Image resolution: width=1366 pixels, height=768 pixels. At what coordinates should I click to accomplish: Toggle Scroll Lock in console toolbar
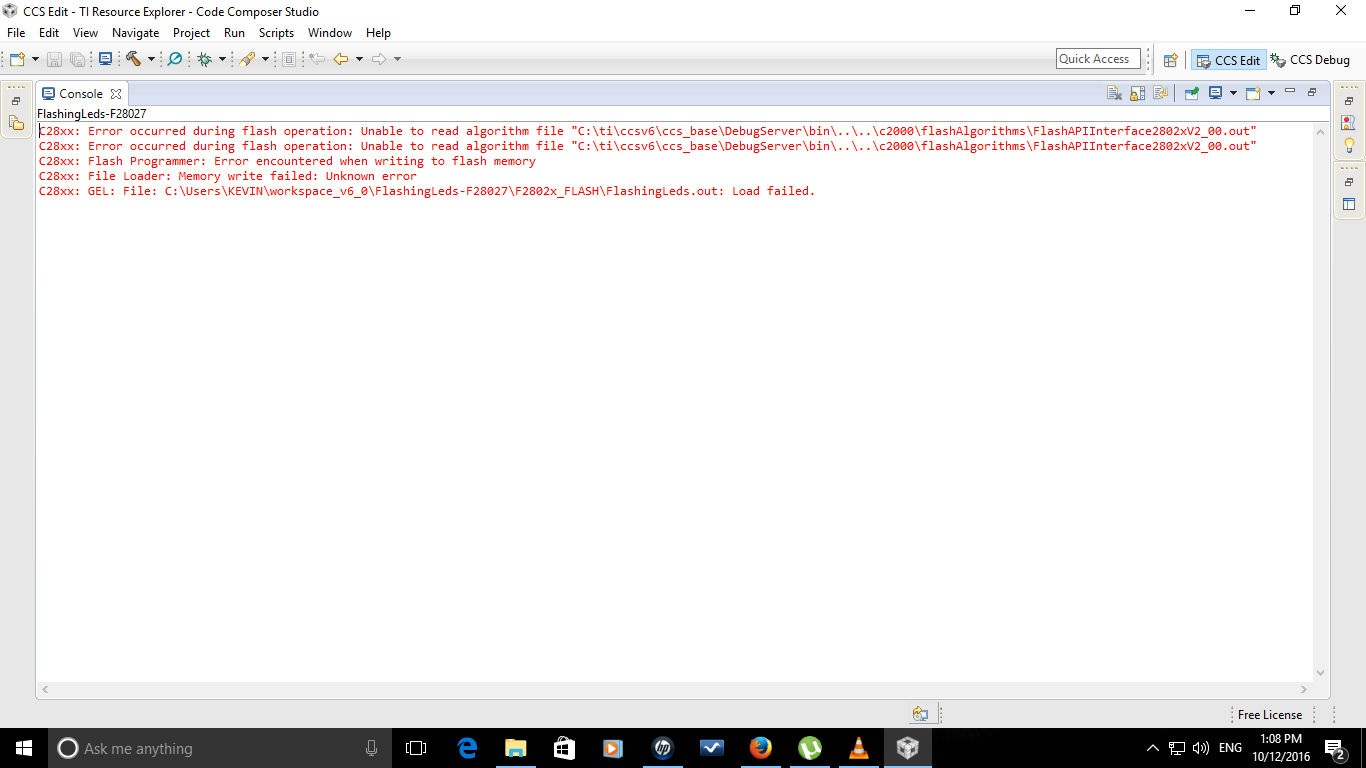[x=1137, y=93]
